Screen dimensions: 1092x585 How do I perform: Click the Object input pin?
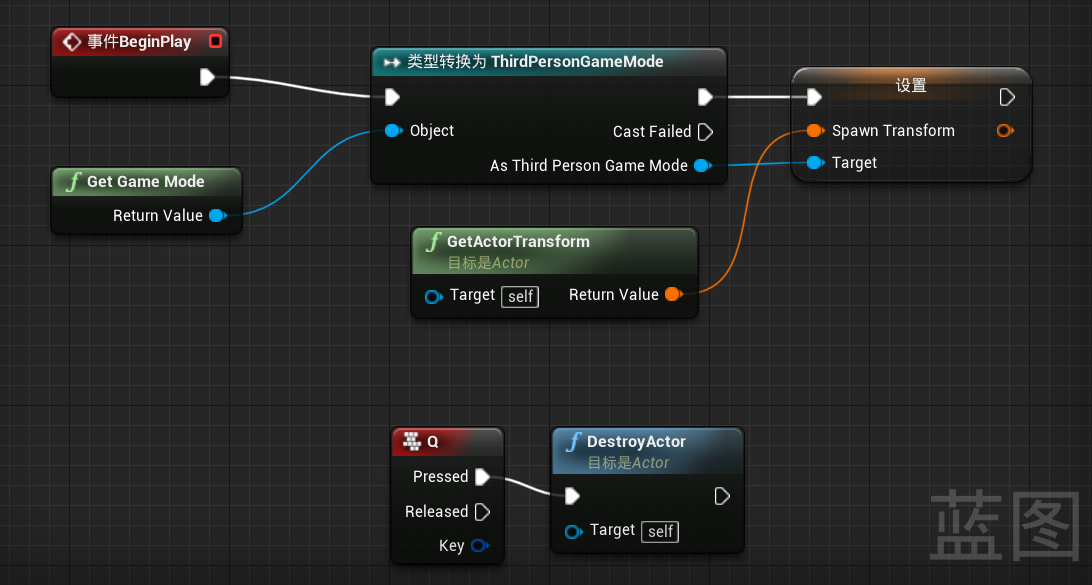(x=393, y=130)
